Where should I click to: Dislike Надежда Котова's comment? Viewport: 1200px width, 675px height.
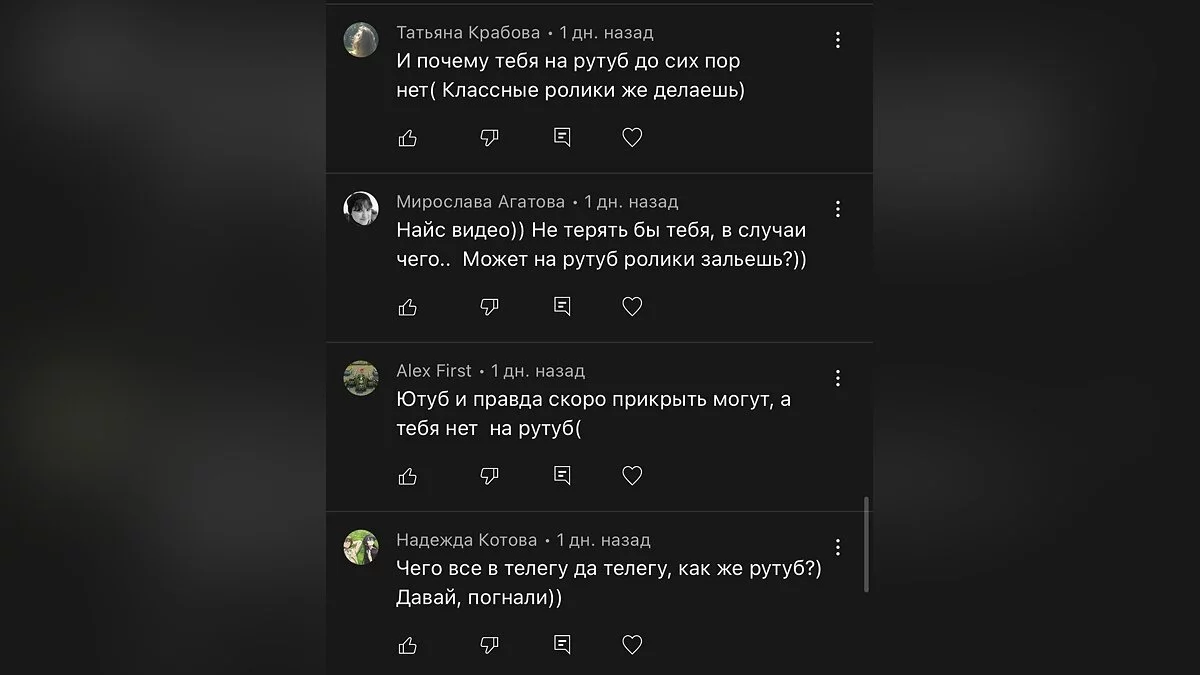point(489,645)
